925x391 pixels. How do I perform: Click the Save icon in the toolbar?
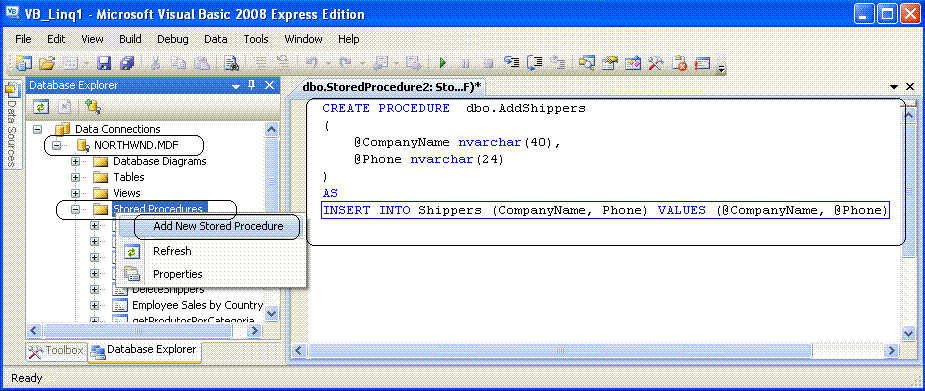104,63
